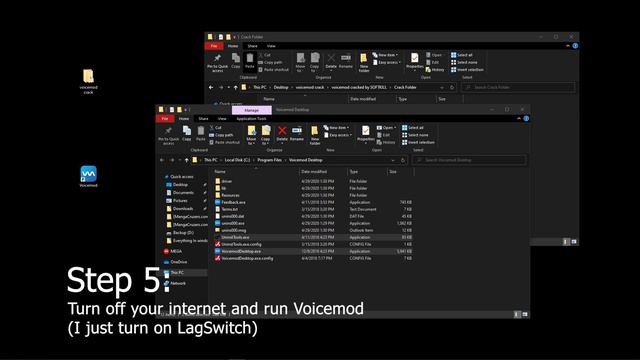Viewport: 640px width, 360px height.
Task: Click back arrow in Voicemod Desktop window
Action: (162, 160)
